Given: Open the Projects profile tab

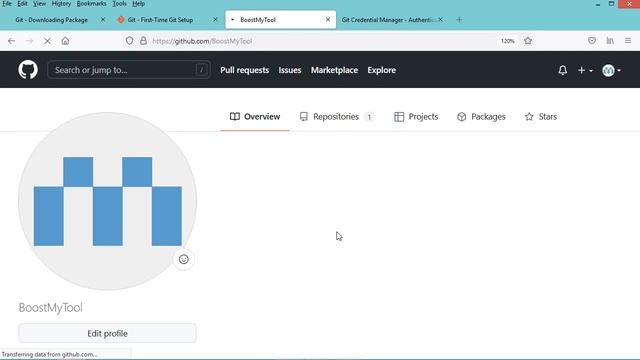Looking at the screenshot, I should (416, 117).
